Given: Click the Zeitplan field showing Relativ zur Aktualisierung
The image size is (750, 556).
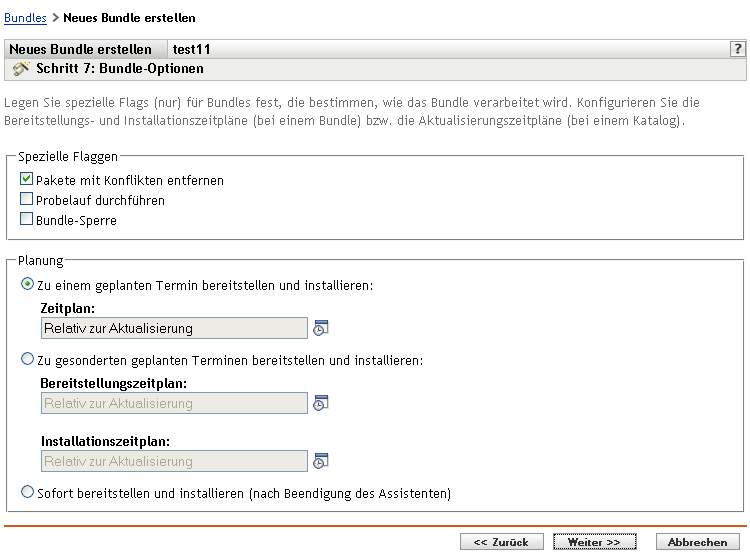Looking at the screenshot, I should (x=174, y=328).
